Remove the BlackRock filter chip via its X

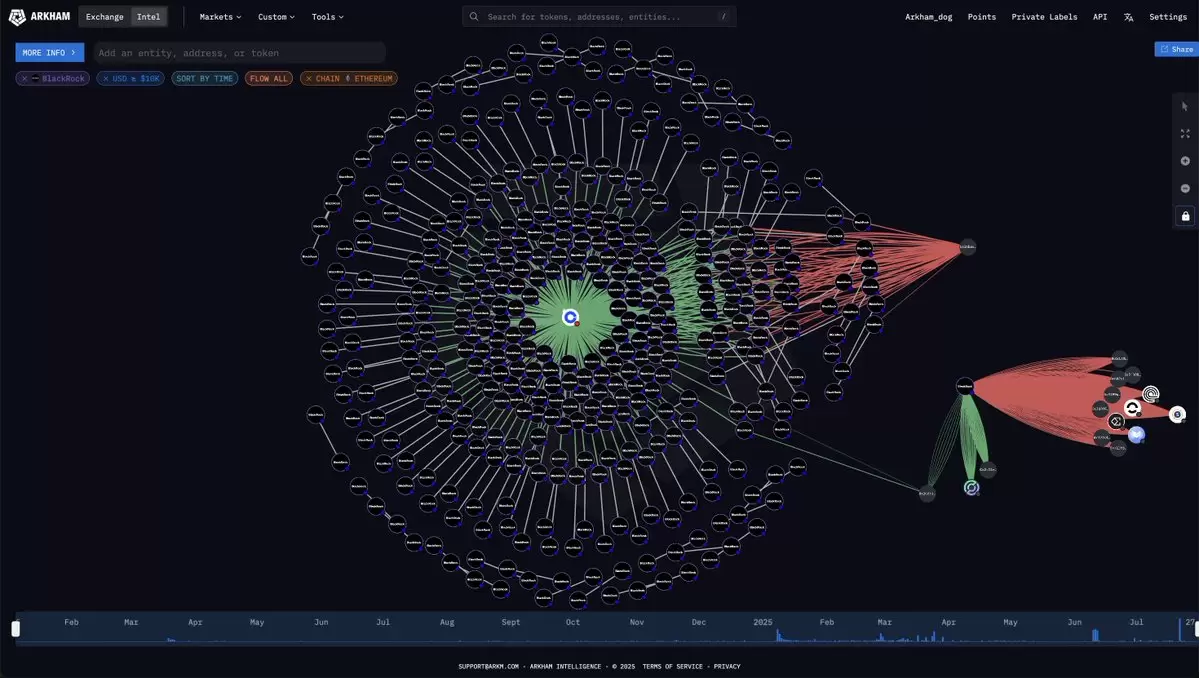click(x=24, y=79)
